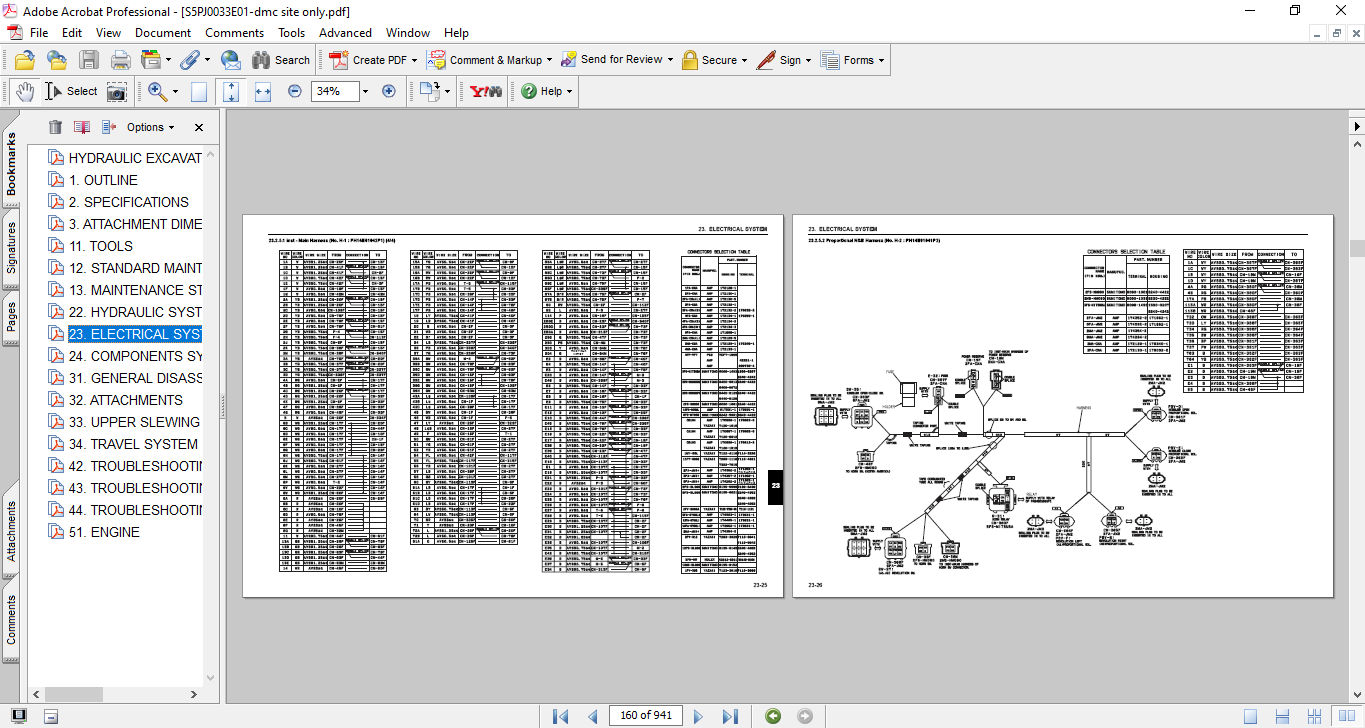Jump to previous view green arrow
This screenshot has width=1365, height=728.
[x=773, y=716]
